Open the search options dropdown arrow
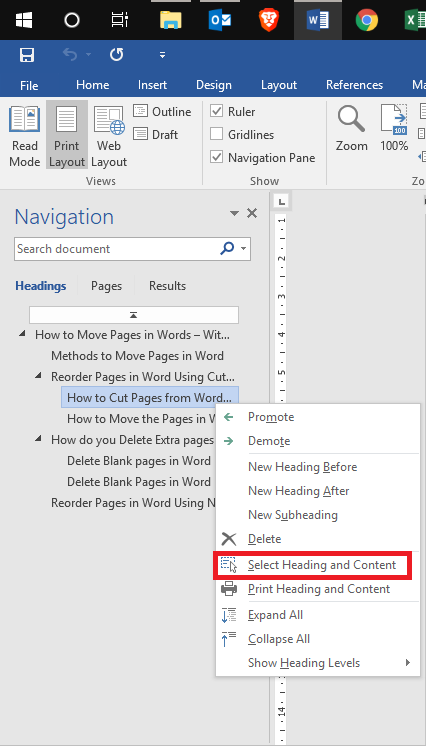 tap(244, 248)
